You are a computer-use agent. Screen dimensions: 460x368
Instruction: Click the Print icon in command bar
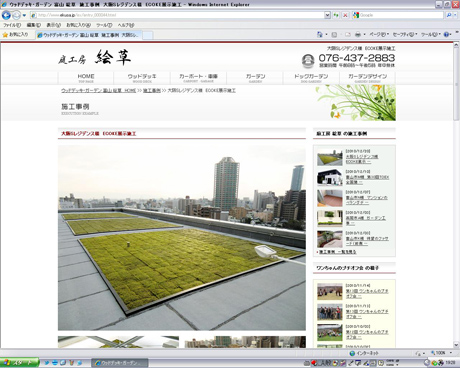358,34
